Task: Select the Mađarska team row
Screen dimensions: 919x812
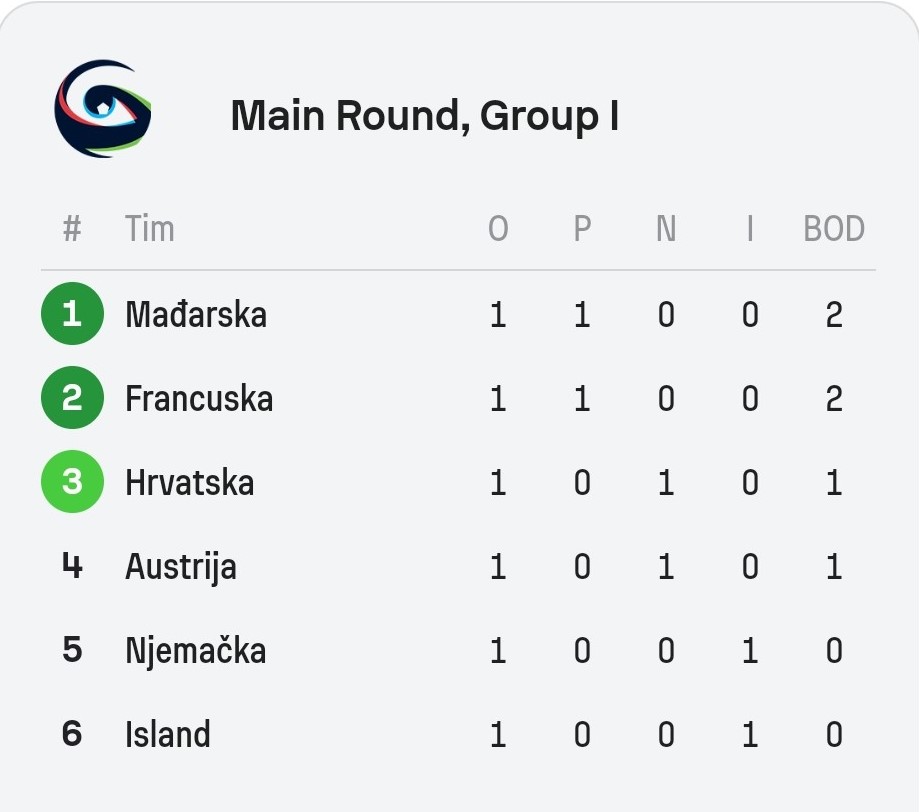Action: [x=458, y=314]
